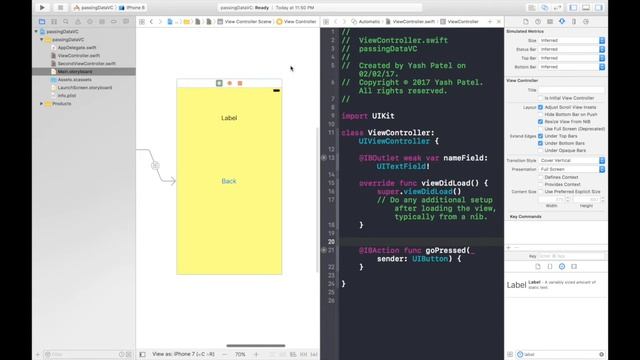Click the view controller Title field
Image resolution: width=640 pixels, height=360 pixels.
tap(571, 90)
